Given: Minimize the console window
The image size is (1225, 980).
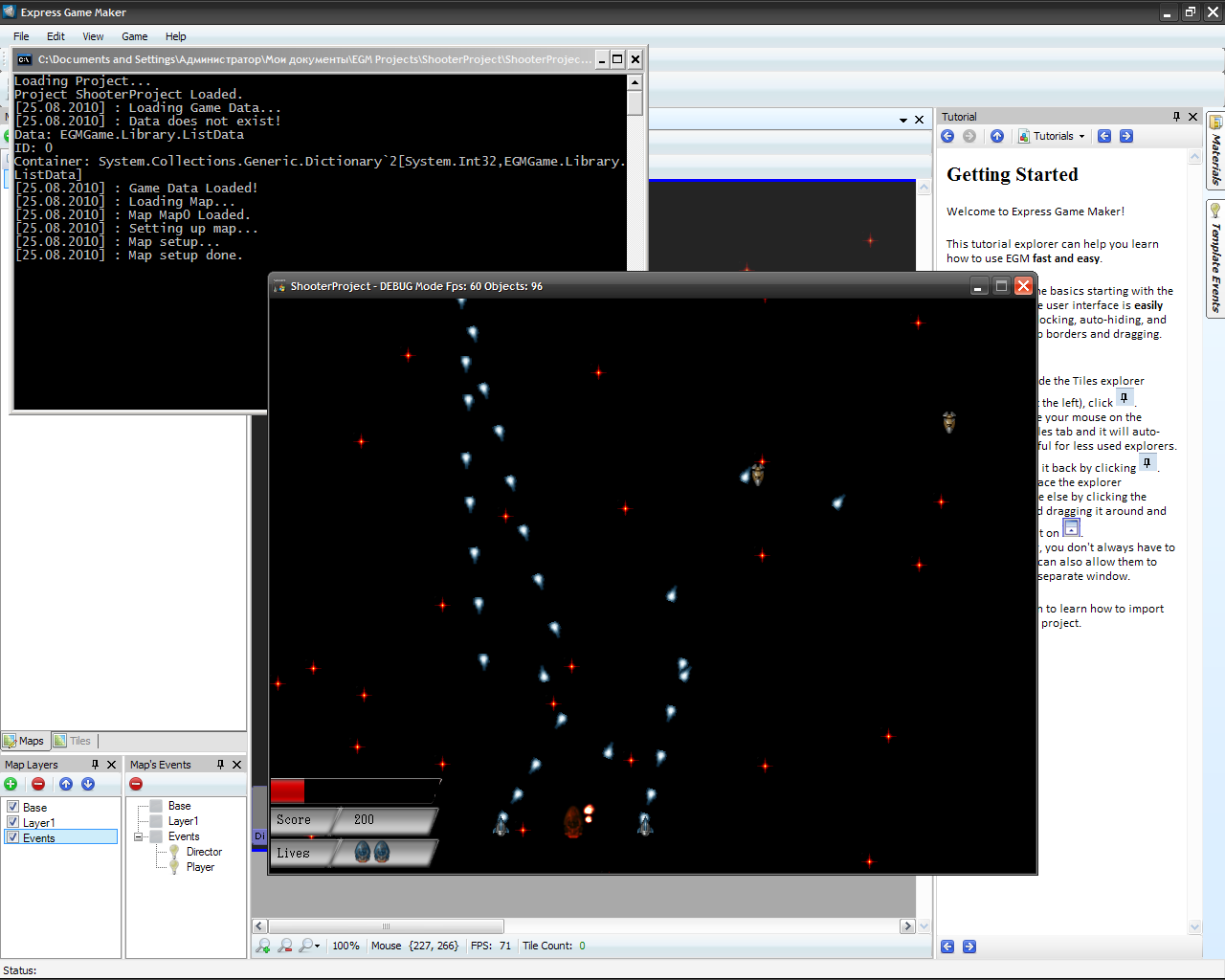Looking at the screenshot, I should click(602, 59).
